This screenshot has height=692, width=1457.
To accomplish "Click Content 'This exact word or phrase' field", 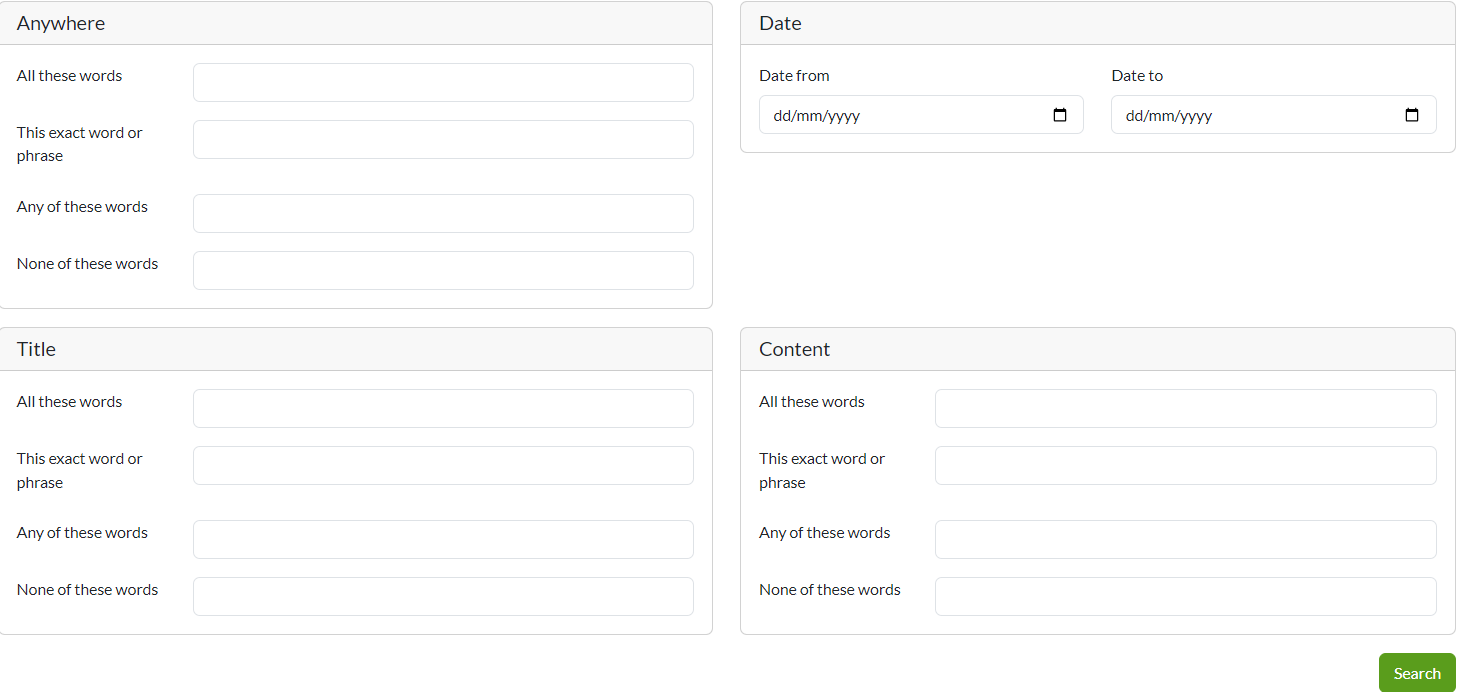I will click(x=1185, y=465).
